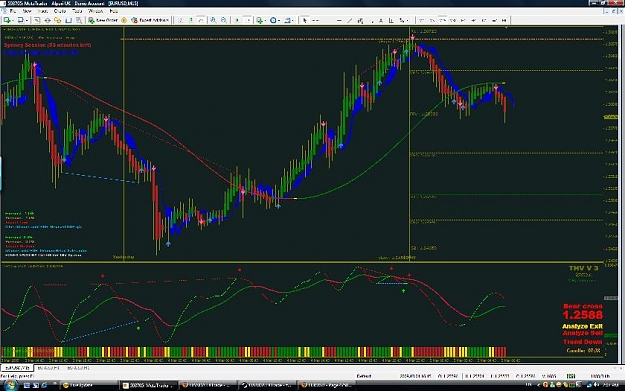Select the Crosshair tool

click(315, 20)
